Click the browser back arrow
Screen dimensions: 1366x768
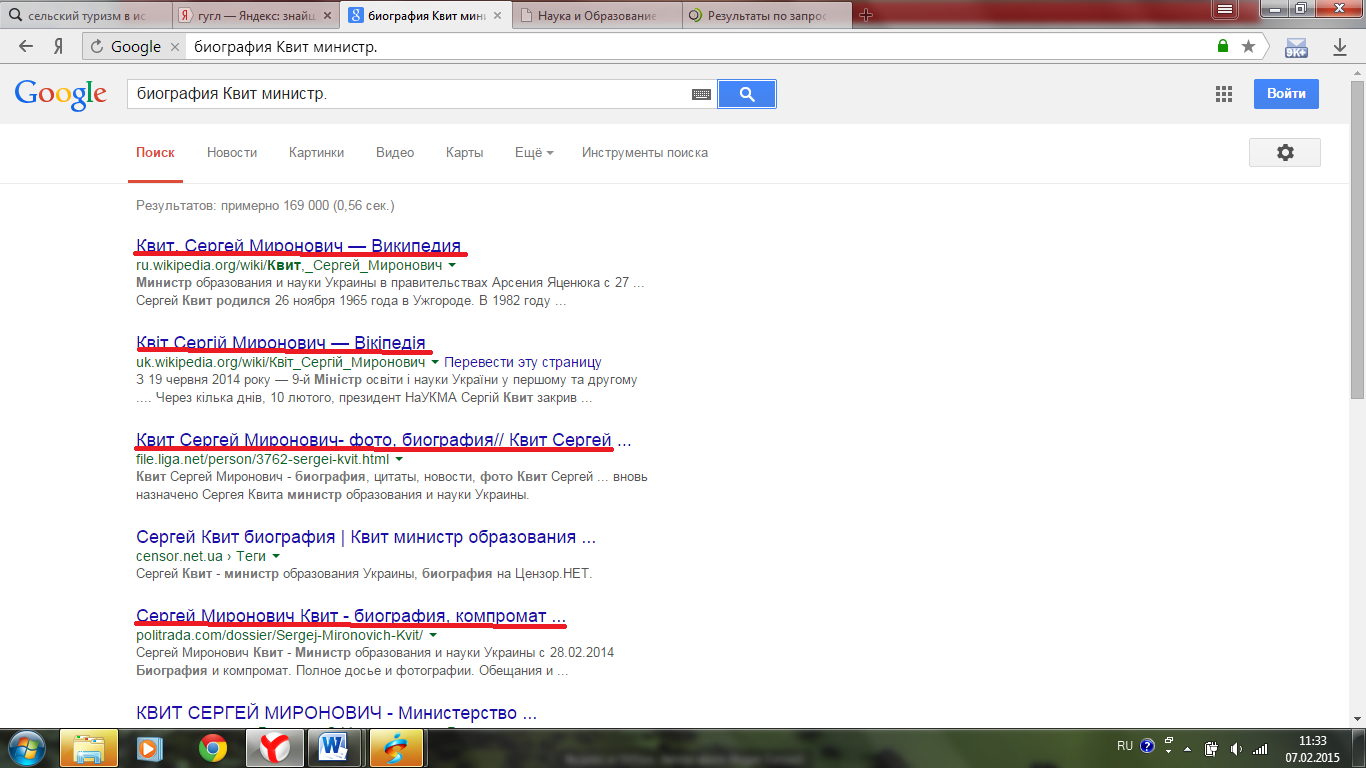tap(26, 46)
